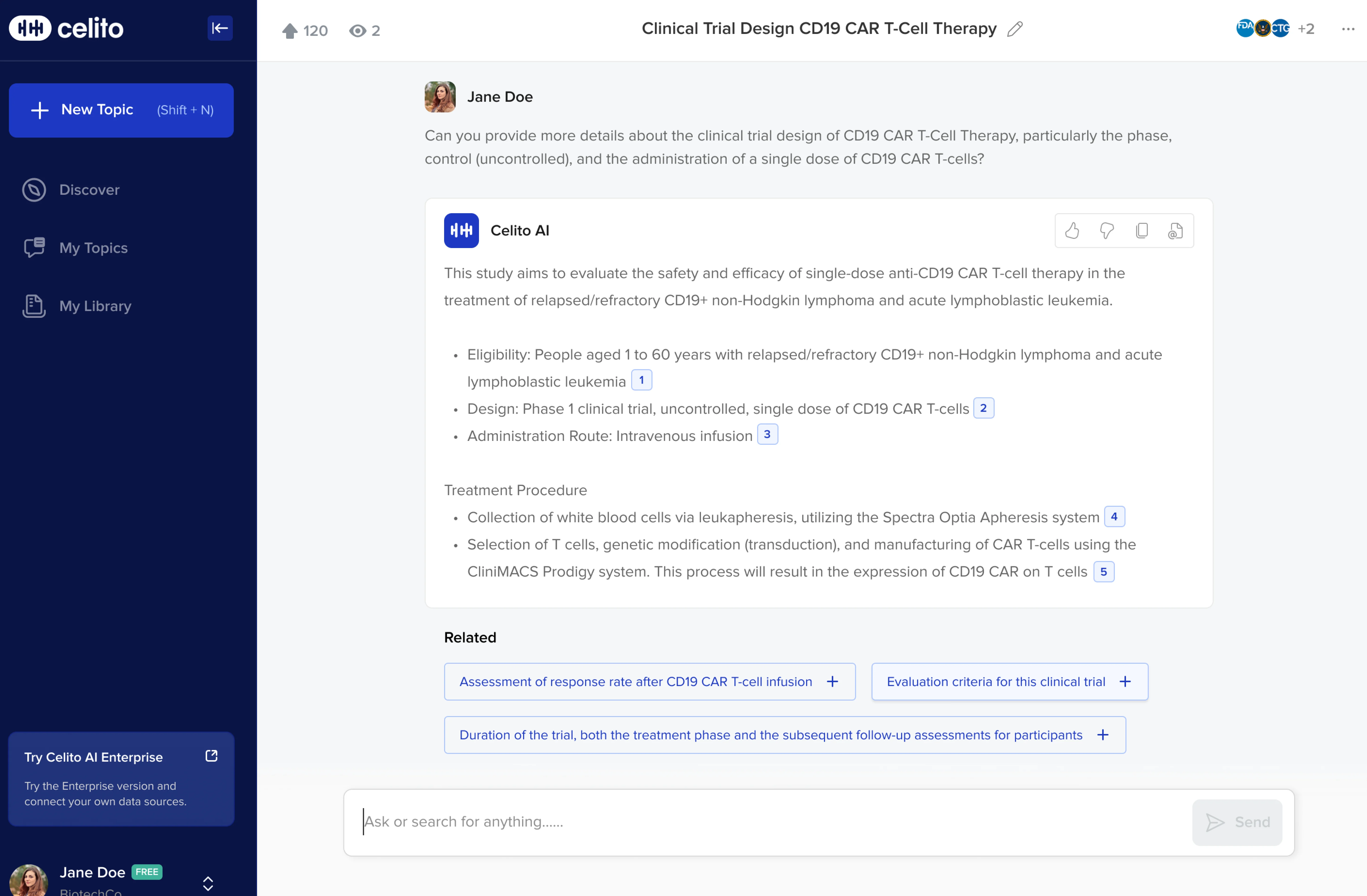The image size is (1367, 896).
Task: Open My Topics in sidebar
Action: [x=93, y=248]
